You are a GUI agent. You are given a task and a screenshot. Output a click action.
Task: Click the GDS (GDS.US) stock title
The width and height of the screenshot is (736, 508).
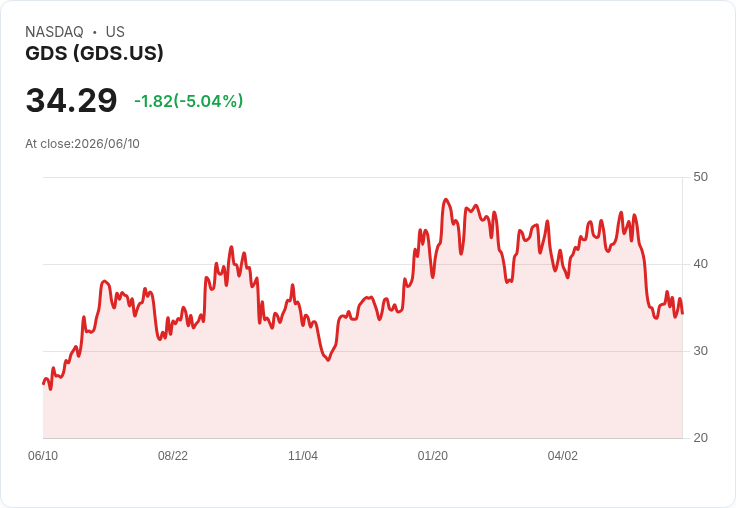(94, 53)
